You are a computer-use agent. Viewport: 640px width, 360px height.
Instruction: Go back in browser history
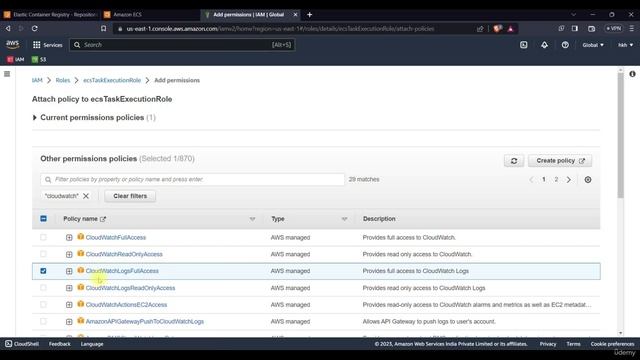[8, 29]
